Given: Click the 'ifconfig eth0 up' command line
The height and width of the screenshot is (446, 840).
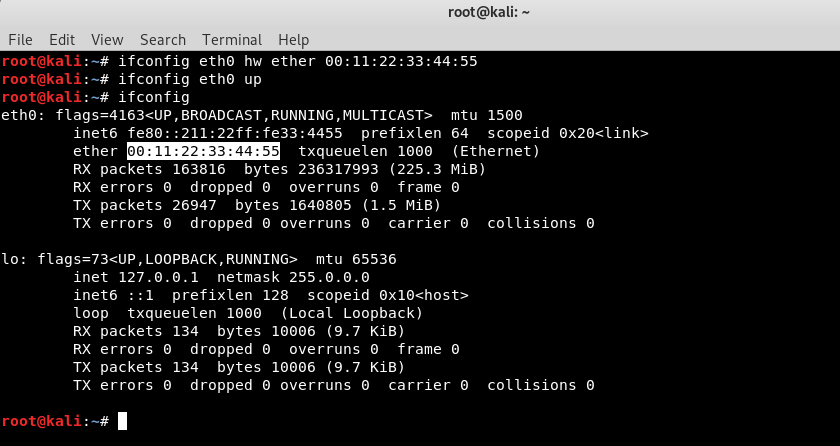Looking at the screenshot, I should pyautogui.click(x=190, y=79).
